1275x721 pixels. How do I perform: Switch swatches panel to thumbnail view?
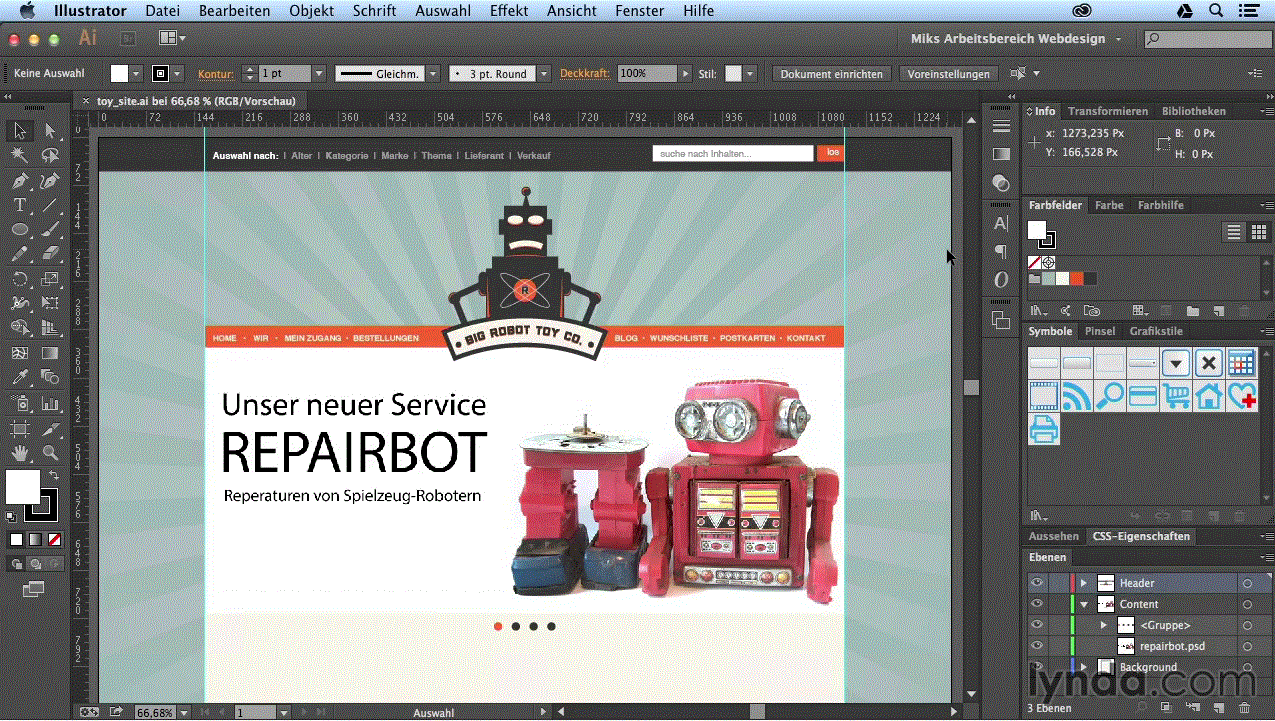click(x=1258, y=232)
